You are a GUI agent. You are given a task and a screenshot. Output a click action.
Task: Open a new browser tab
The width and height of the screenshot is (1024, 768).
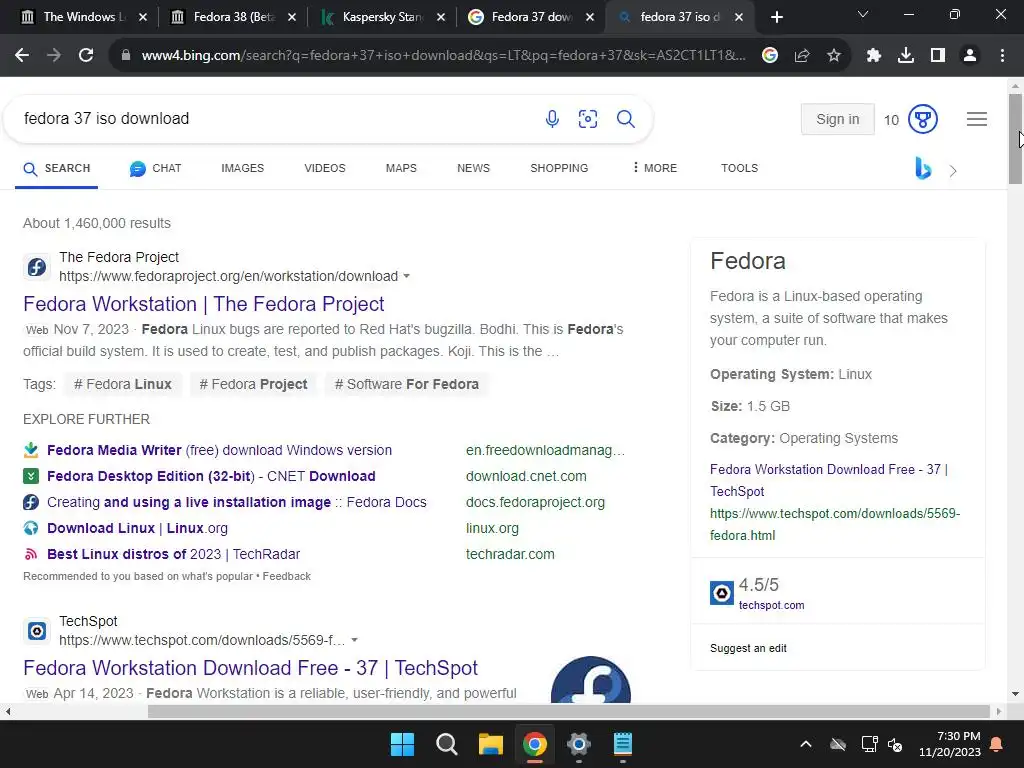click(x=776, y=17)
